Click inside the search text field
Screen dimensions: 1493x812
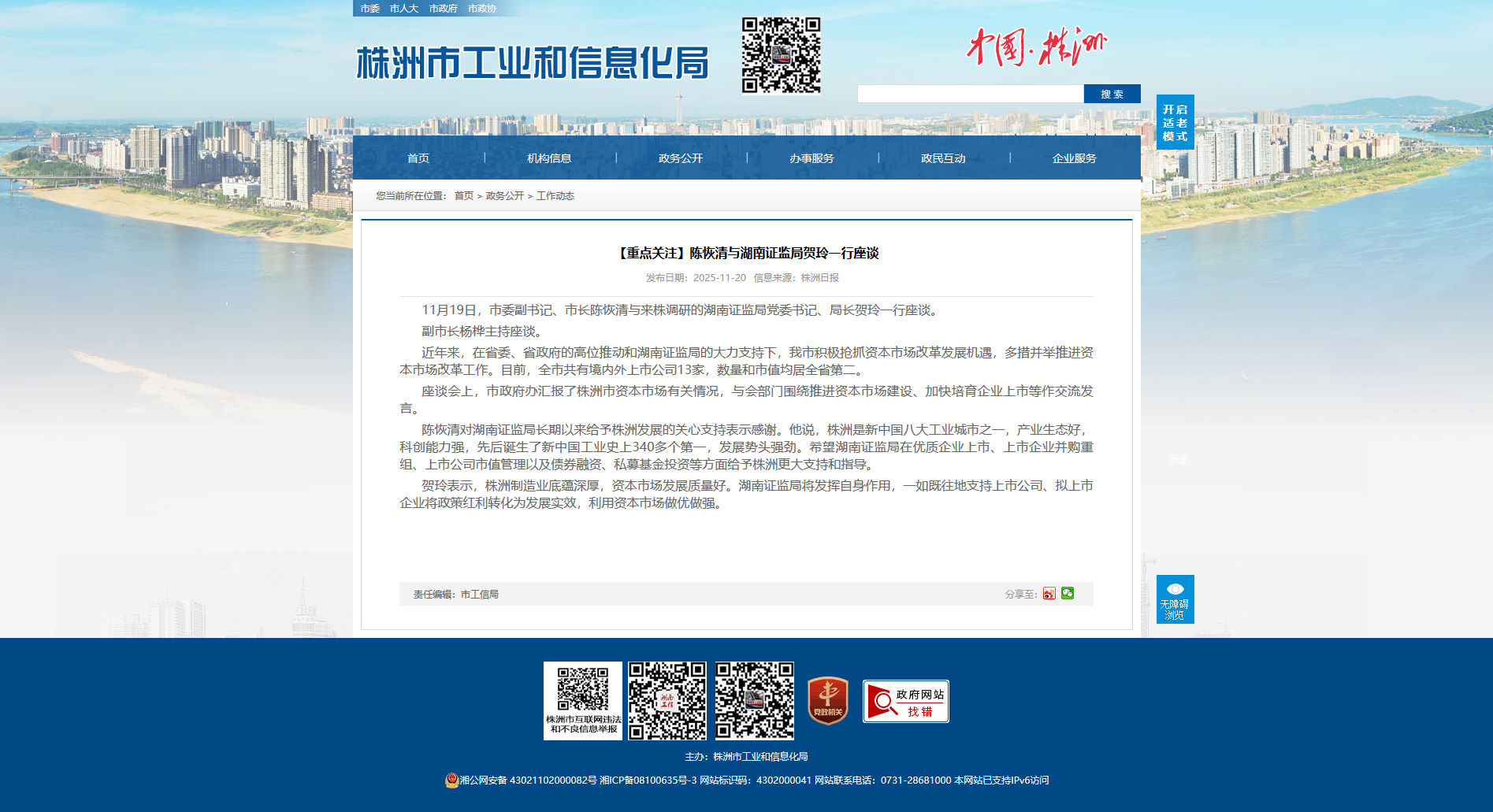click(970, 95)
